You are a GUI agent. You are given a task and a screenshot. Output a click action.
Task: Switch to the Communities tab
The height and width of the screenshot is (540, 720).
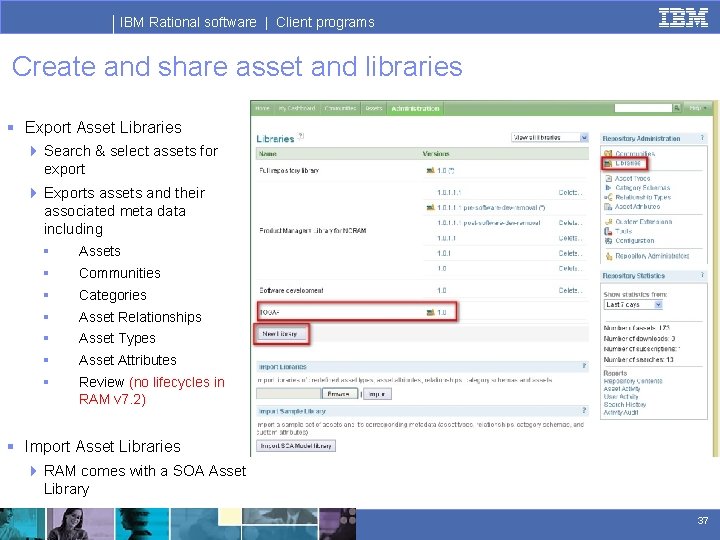click(x=340, y=108)
